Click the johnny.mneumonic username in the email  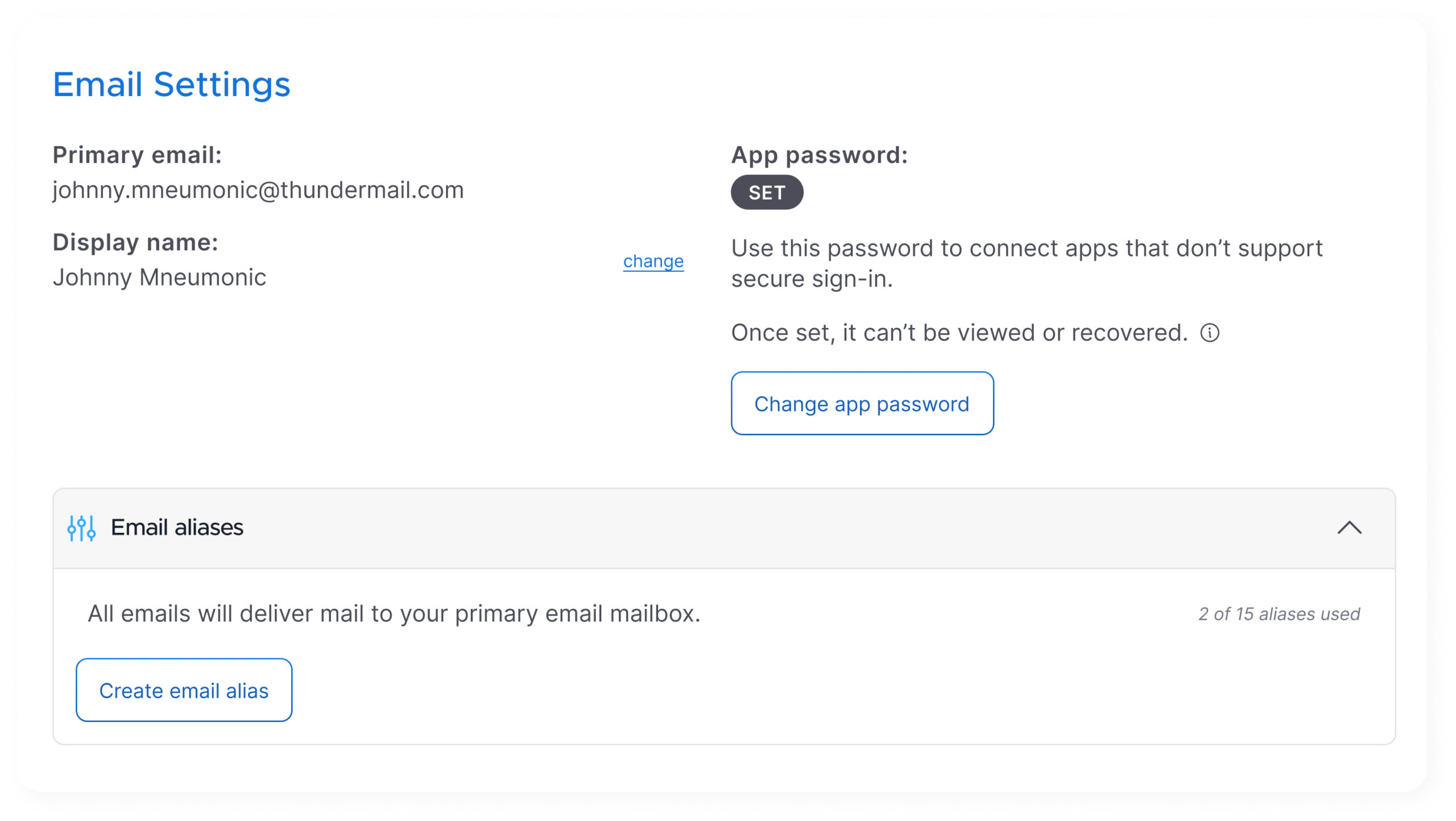coord(155,190)
